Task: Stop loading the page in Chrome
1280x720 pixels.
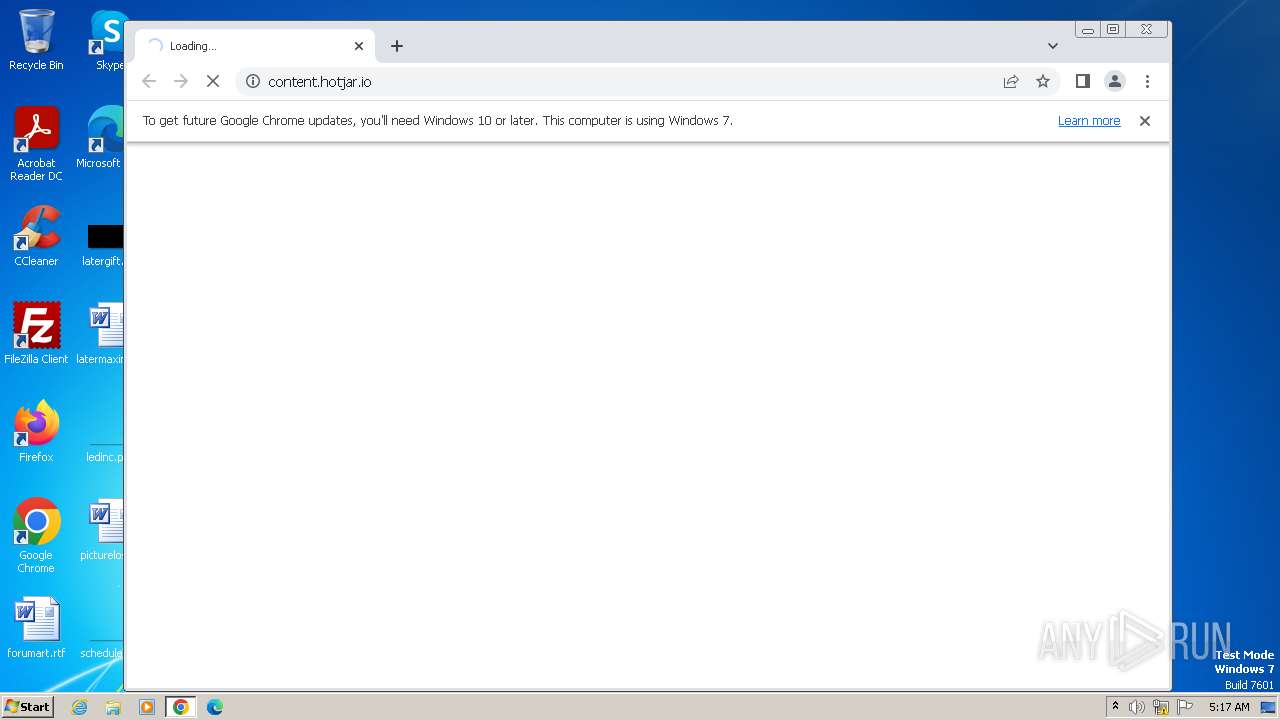Action: pyautogui.click(x=213, y=81)
